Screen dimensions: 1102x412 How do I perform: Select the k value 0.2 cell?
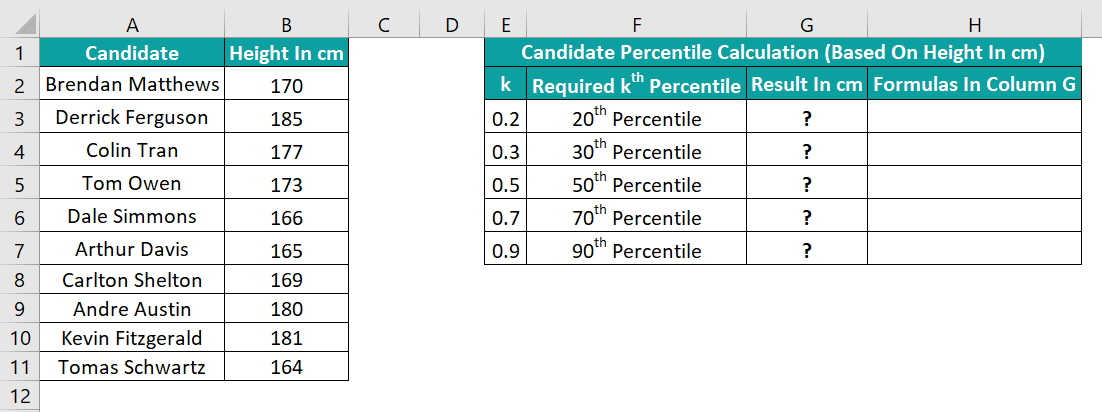point(506,119)
